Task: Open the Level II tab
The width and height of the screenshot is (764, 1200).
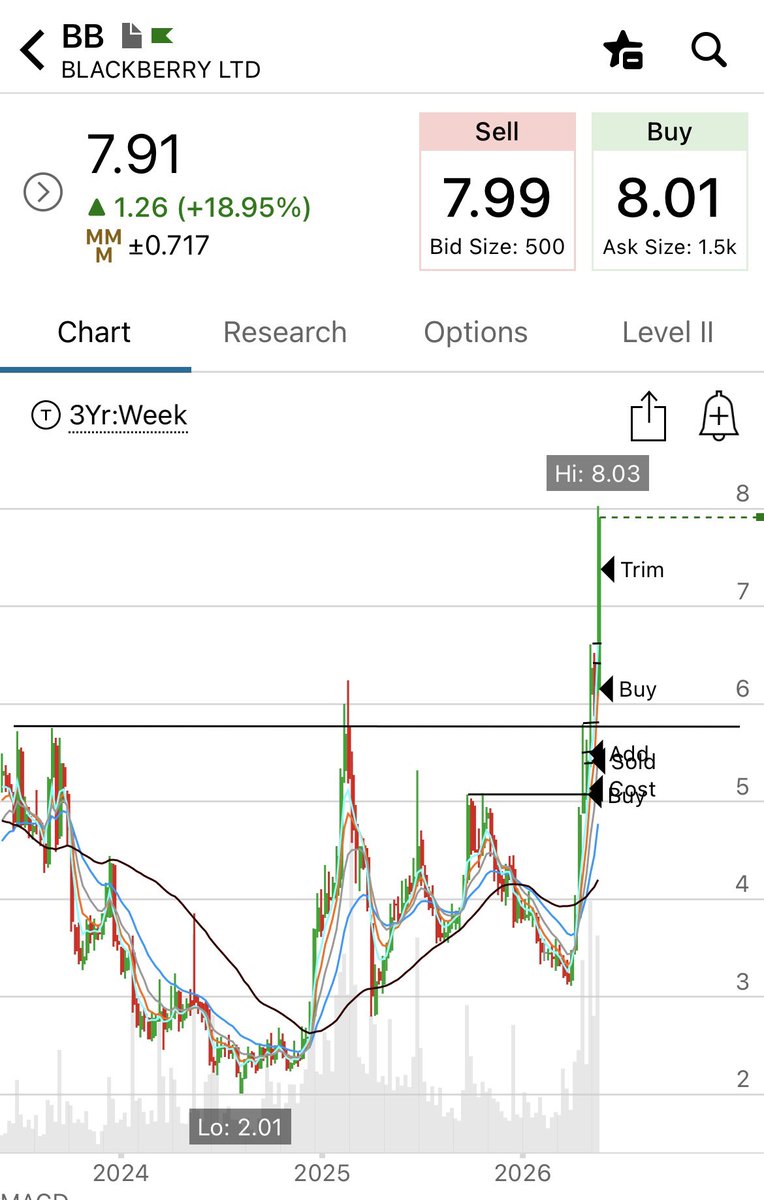Action: (668, 332)
